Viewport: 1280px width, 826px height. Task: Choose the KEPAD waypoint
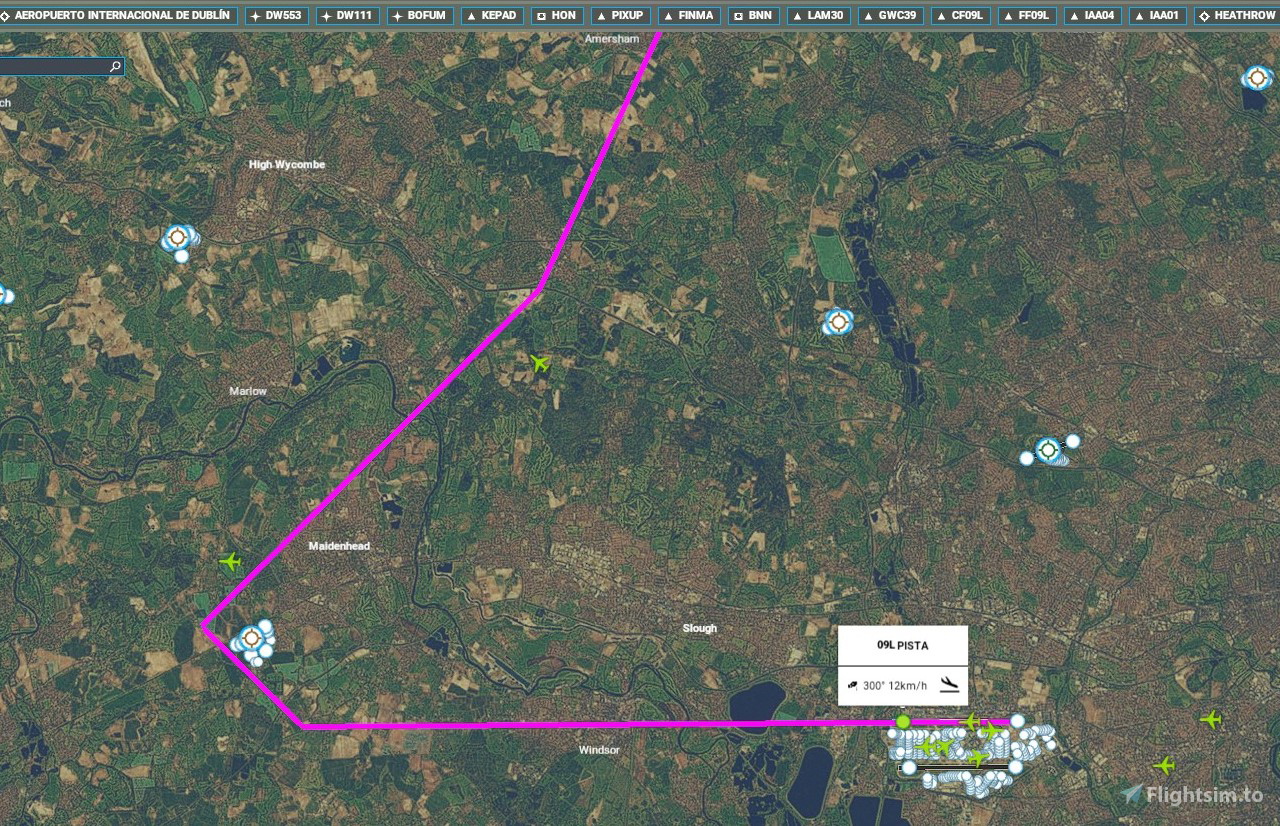pyautogui.click(x=490, y=16)
